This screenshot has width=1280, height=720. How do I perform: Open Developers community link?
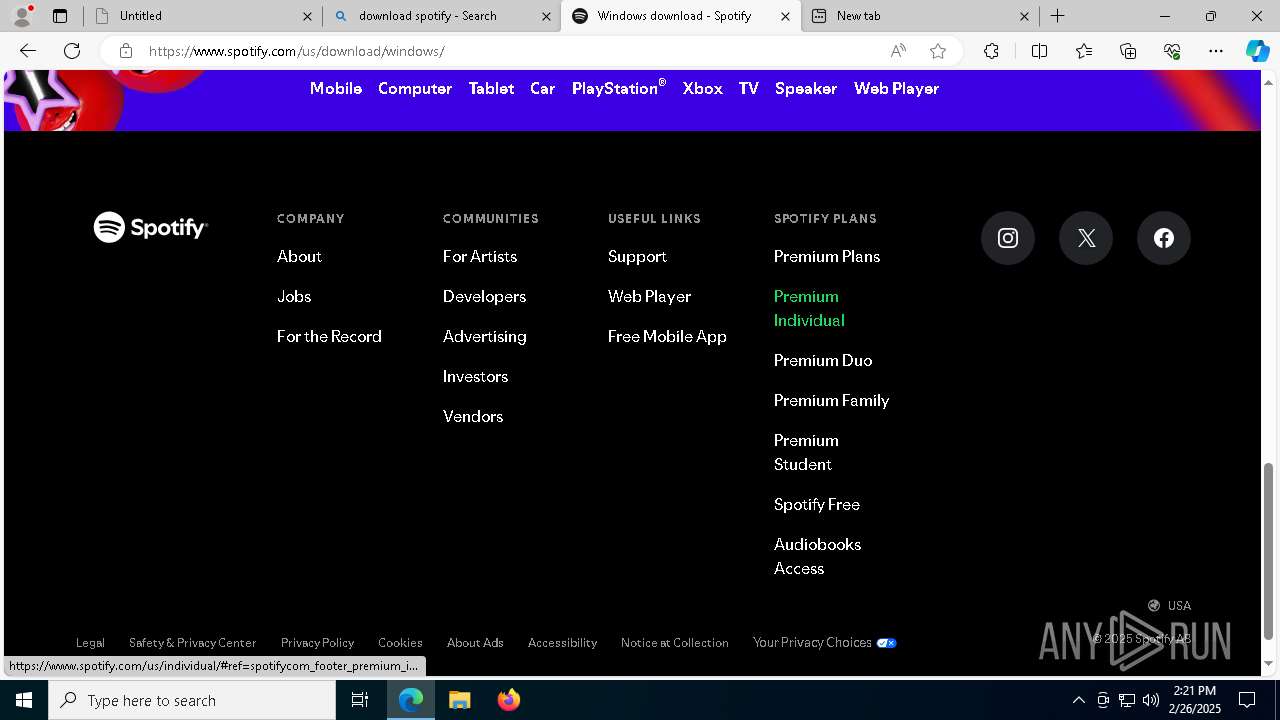[484, 296]
